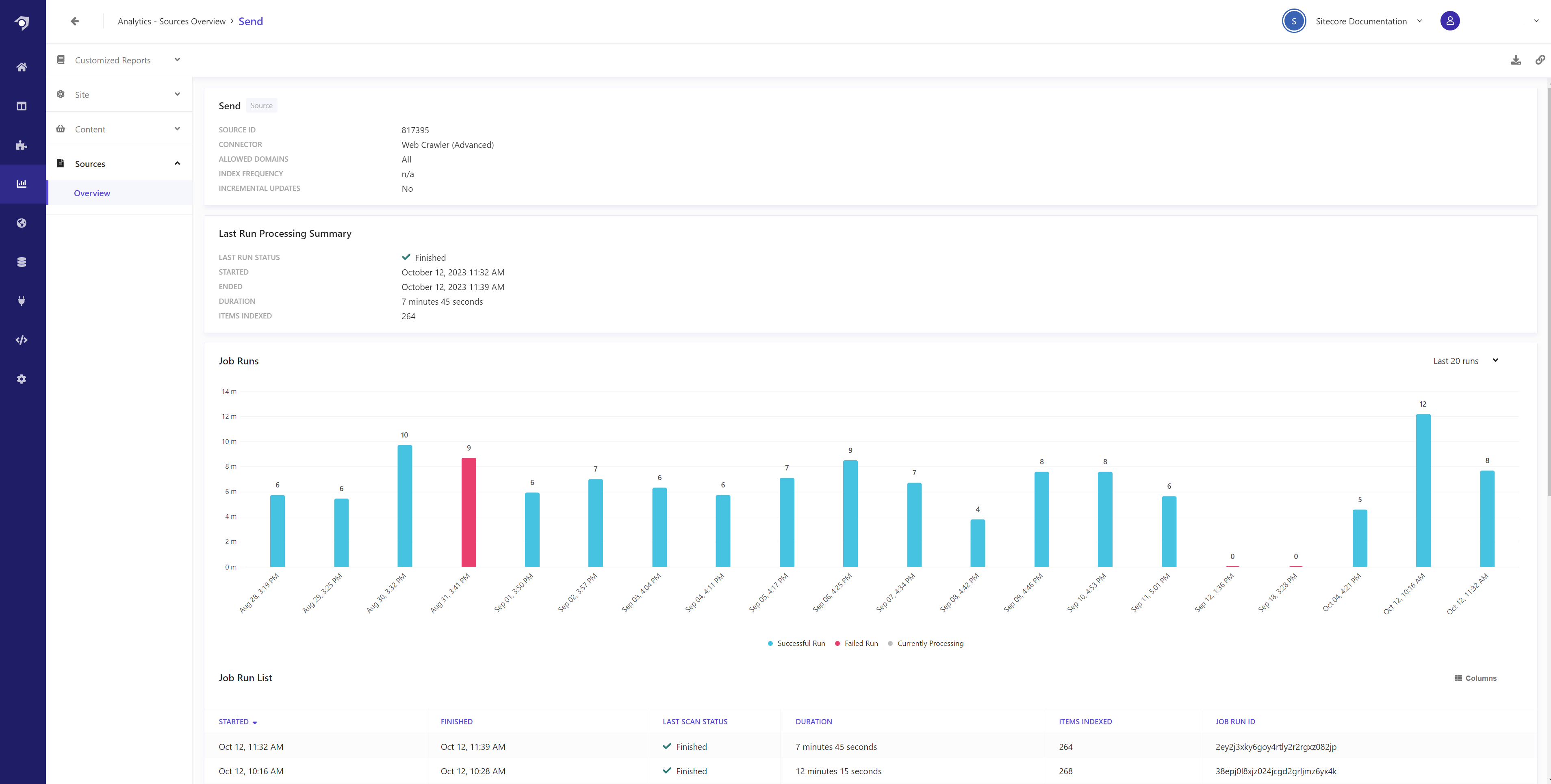
Task: Open the plug connector icon in sidebar
Action: tap(22, 301)
